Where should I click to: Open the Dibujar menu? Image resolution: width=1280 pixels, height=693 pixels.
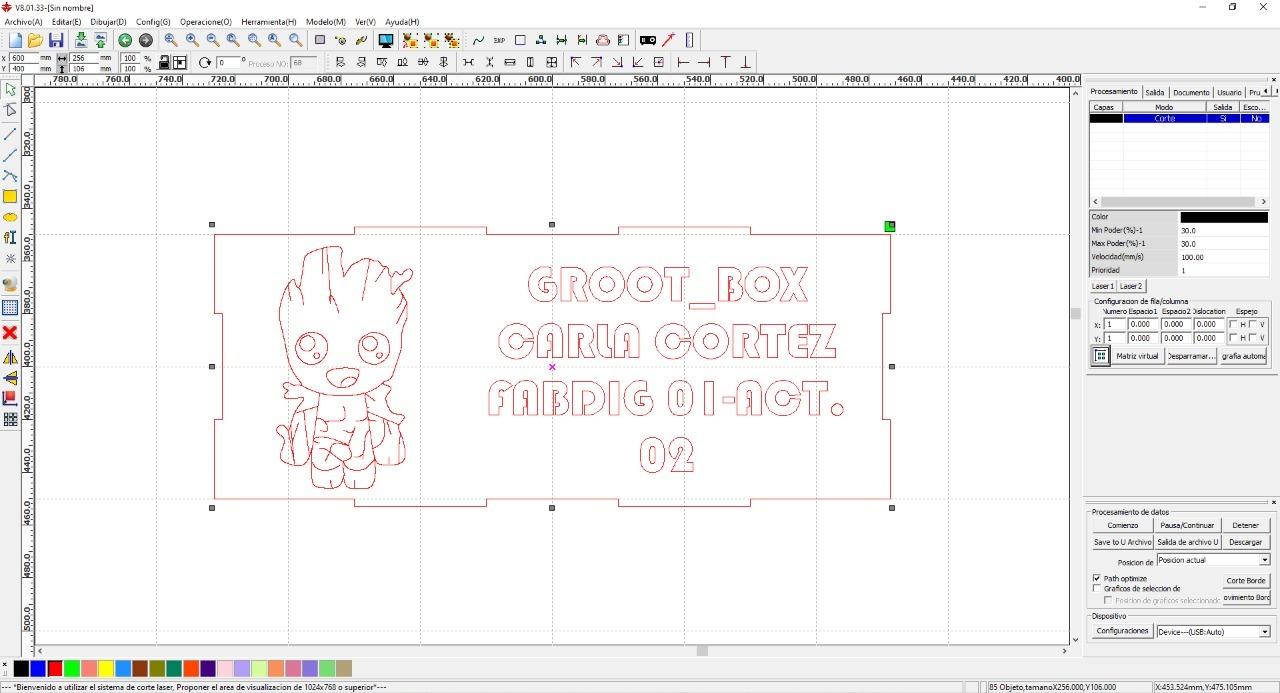click(108, 21)
